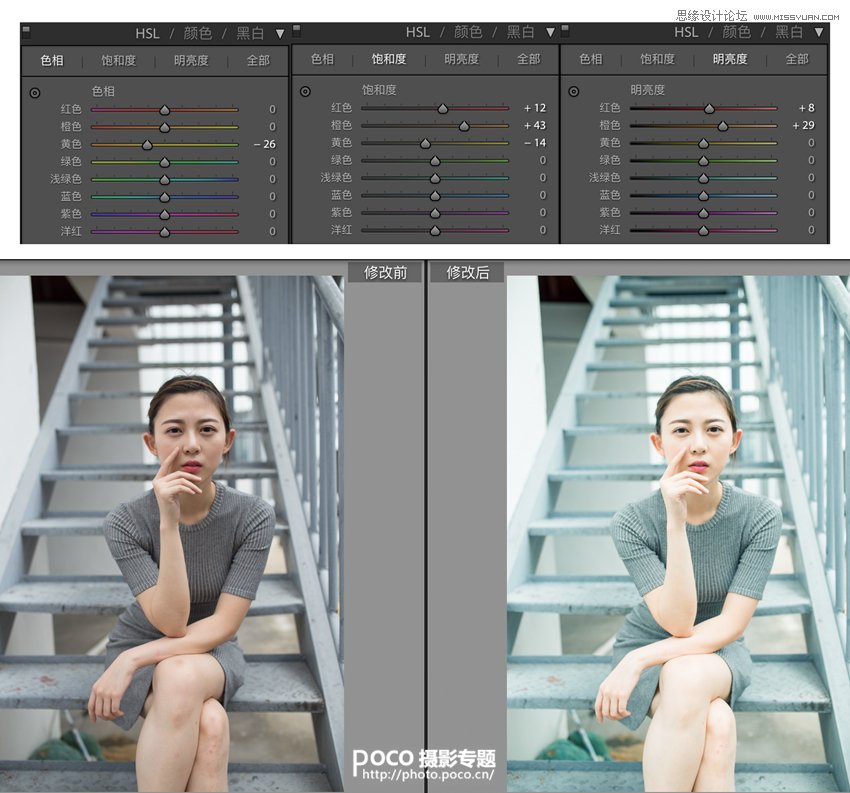
Task: Collapse the first HSL panel with its triangle
Action: pyautogui.click(x=280, y=34)
